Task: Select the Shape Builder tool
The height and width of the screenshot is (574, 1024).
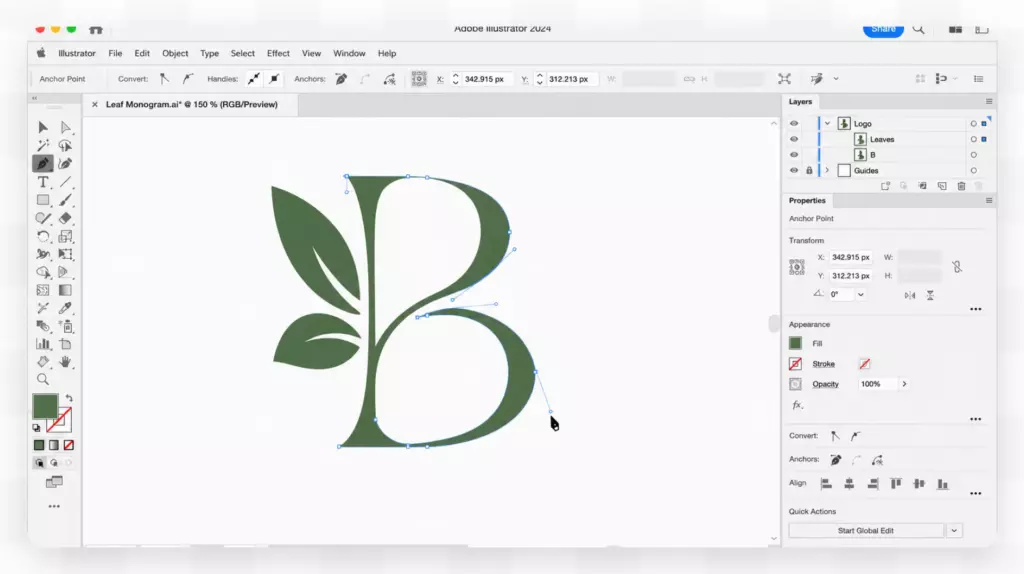Action: [43, 272]
